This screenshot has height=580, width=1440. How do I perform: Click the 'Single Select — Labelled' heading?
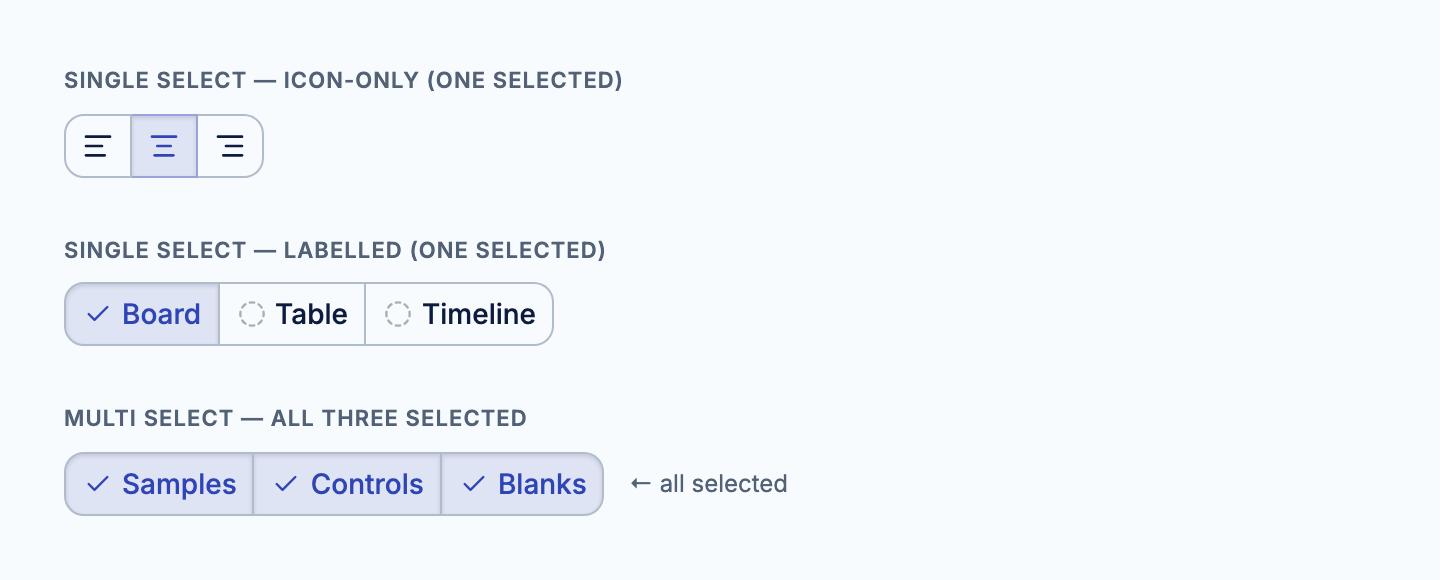[335, 250]
